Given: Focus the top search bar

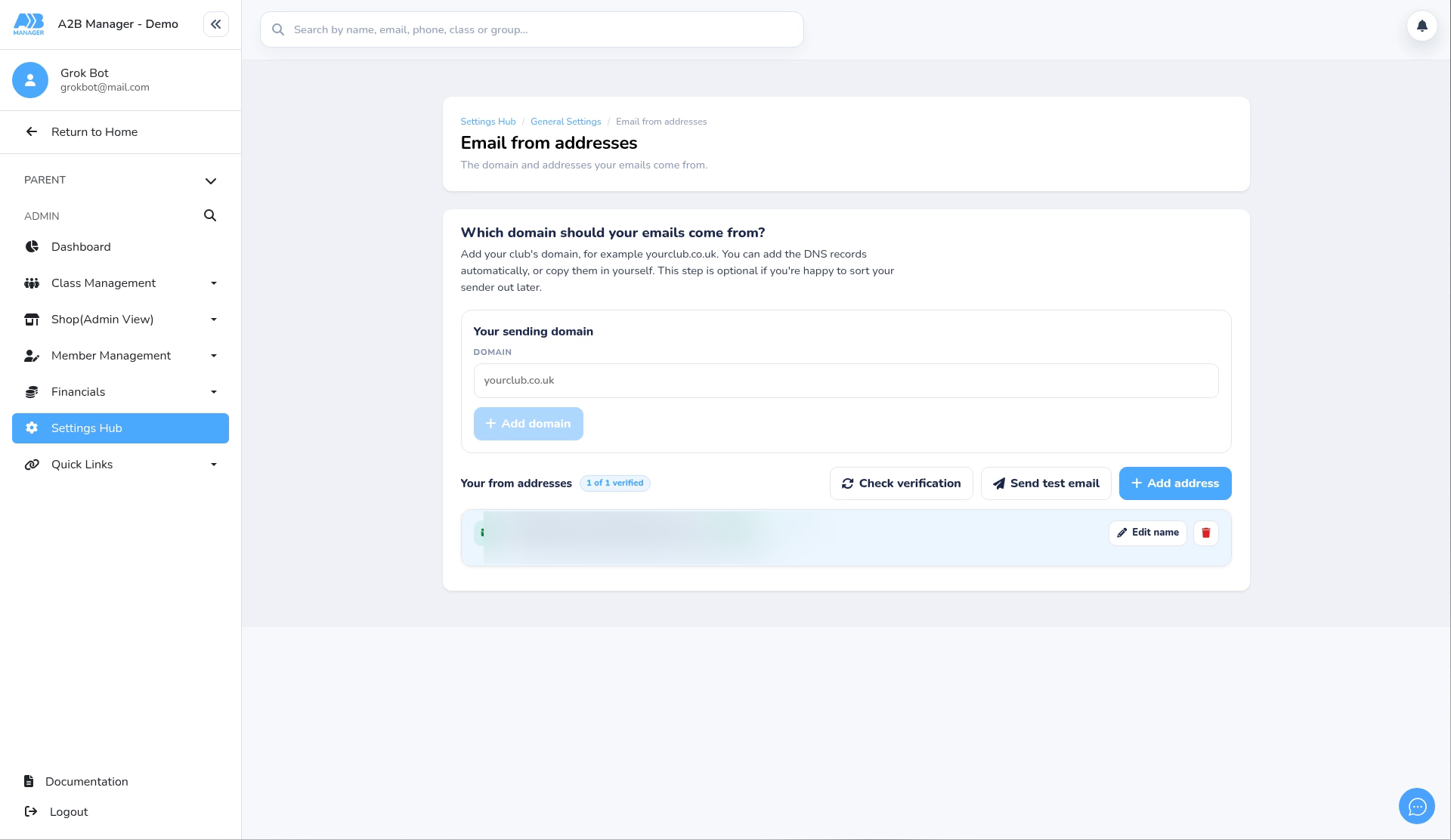Looking at the screenshot, I should coord(532,29).
